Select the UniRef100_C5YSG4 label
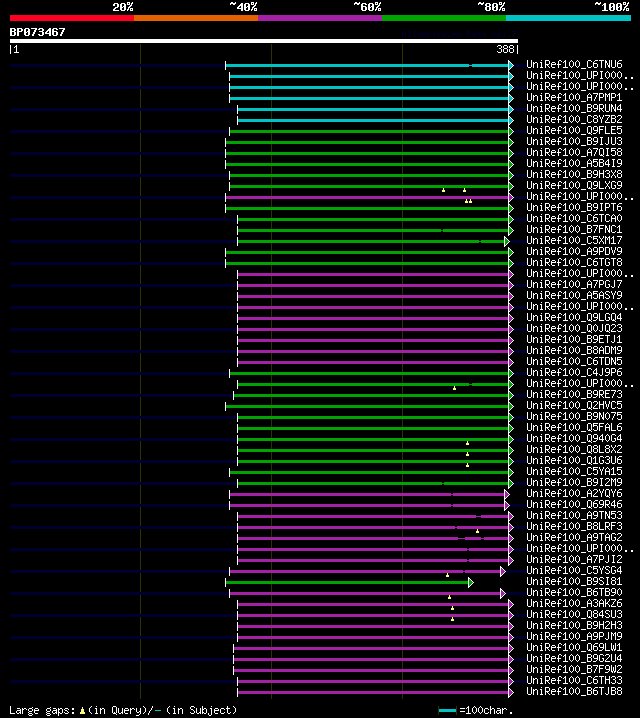Screen dimensions: 640x718 [x=574, y=570]
